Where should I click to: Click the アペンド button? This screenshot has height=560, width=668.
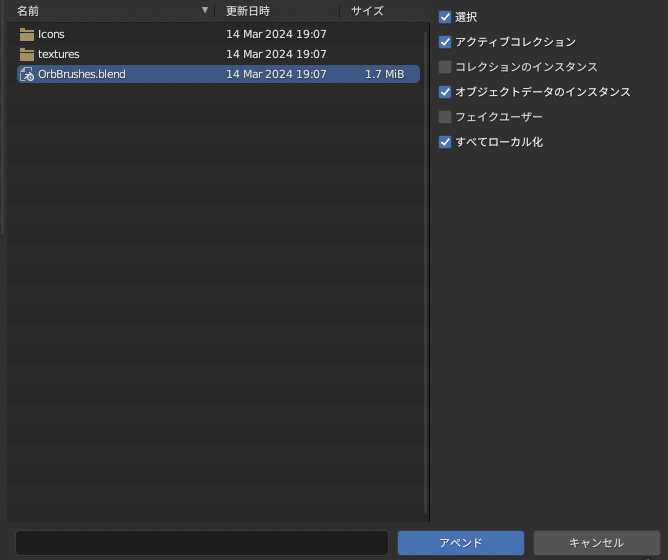click(461, 543)
